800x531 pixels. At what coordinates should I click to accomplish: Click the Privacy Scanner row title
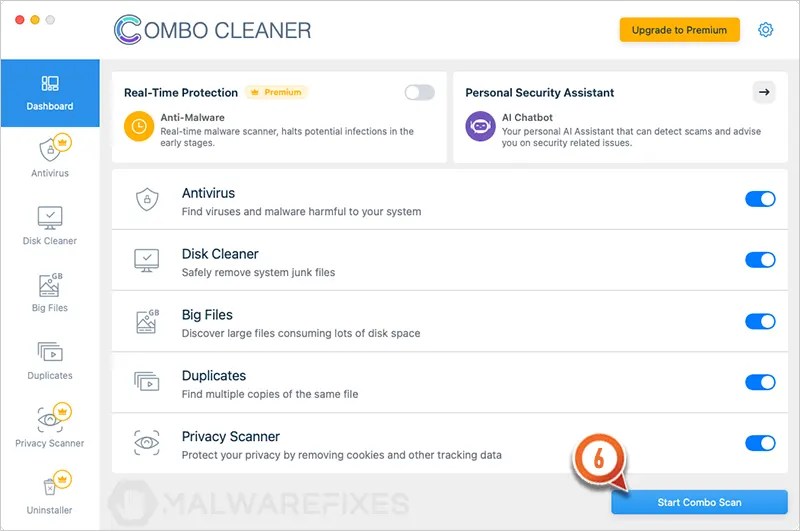pyautogui.click(x=231, y=437)
